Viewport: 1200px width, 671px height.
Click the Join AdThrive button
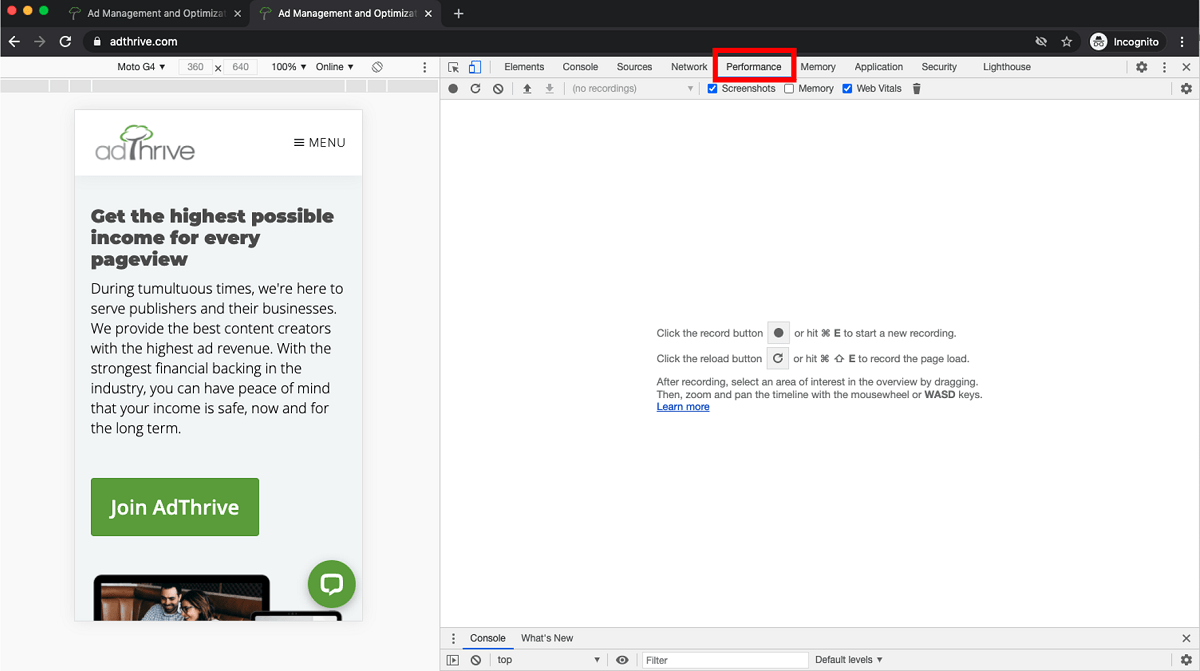(x=175, y=507)
